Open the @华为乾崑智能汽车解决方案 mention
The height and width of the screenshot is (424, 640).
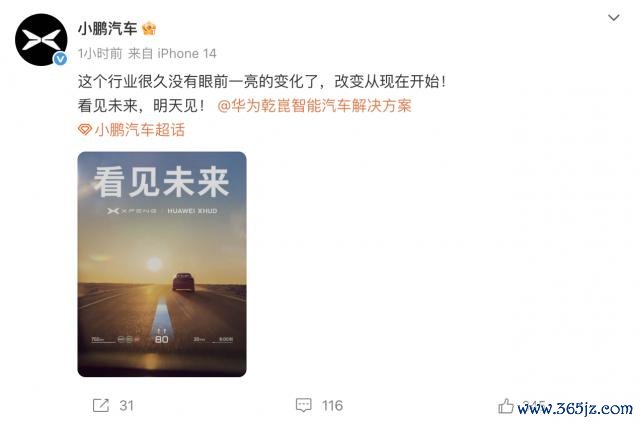[314, 106]
